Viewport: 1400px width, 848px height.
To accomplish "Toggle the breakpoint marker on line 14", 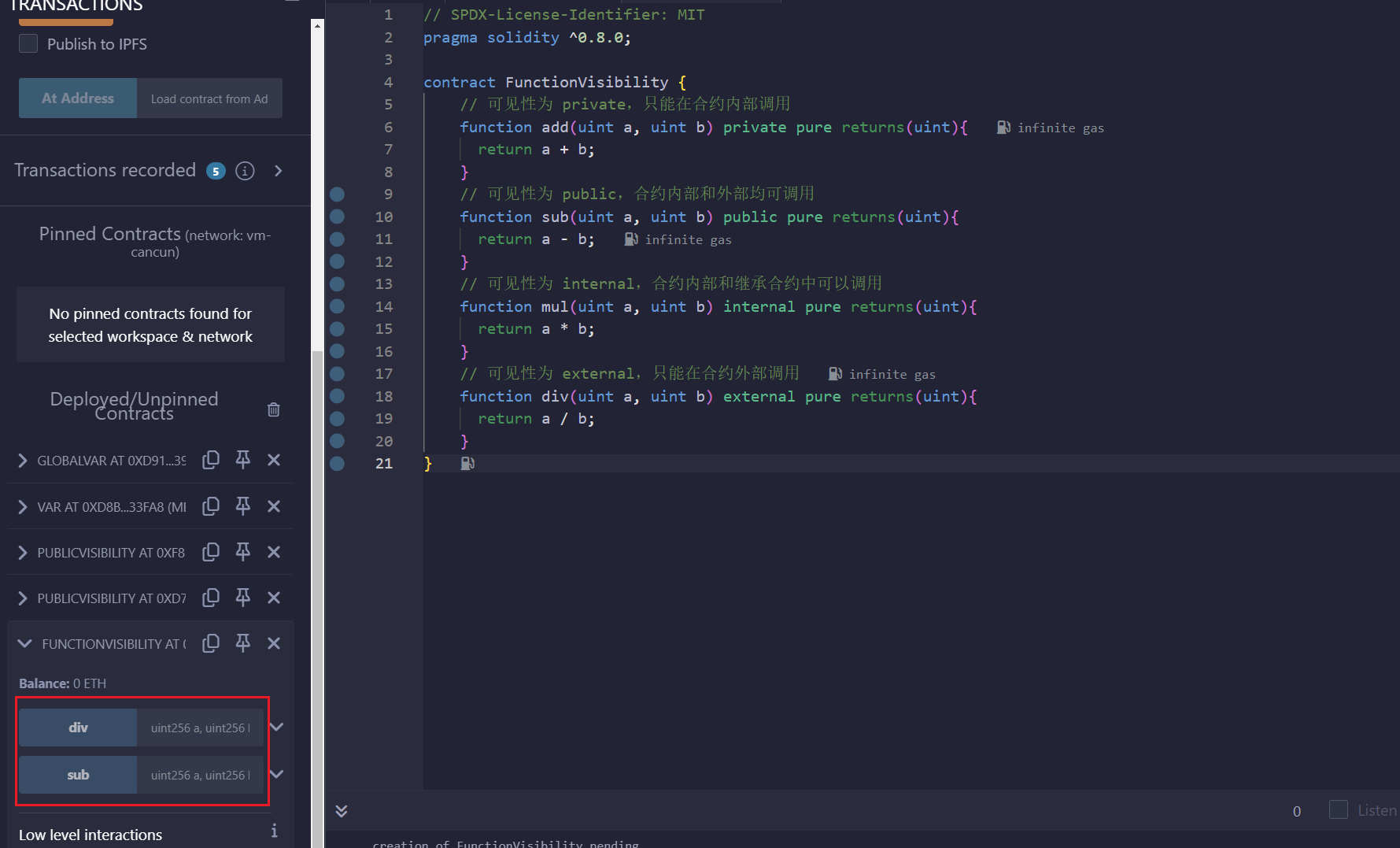I will 338,306.
